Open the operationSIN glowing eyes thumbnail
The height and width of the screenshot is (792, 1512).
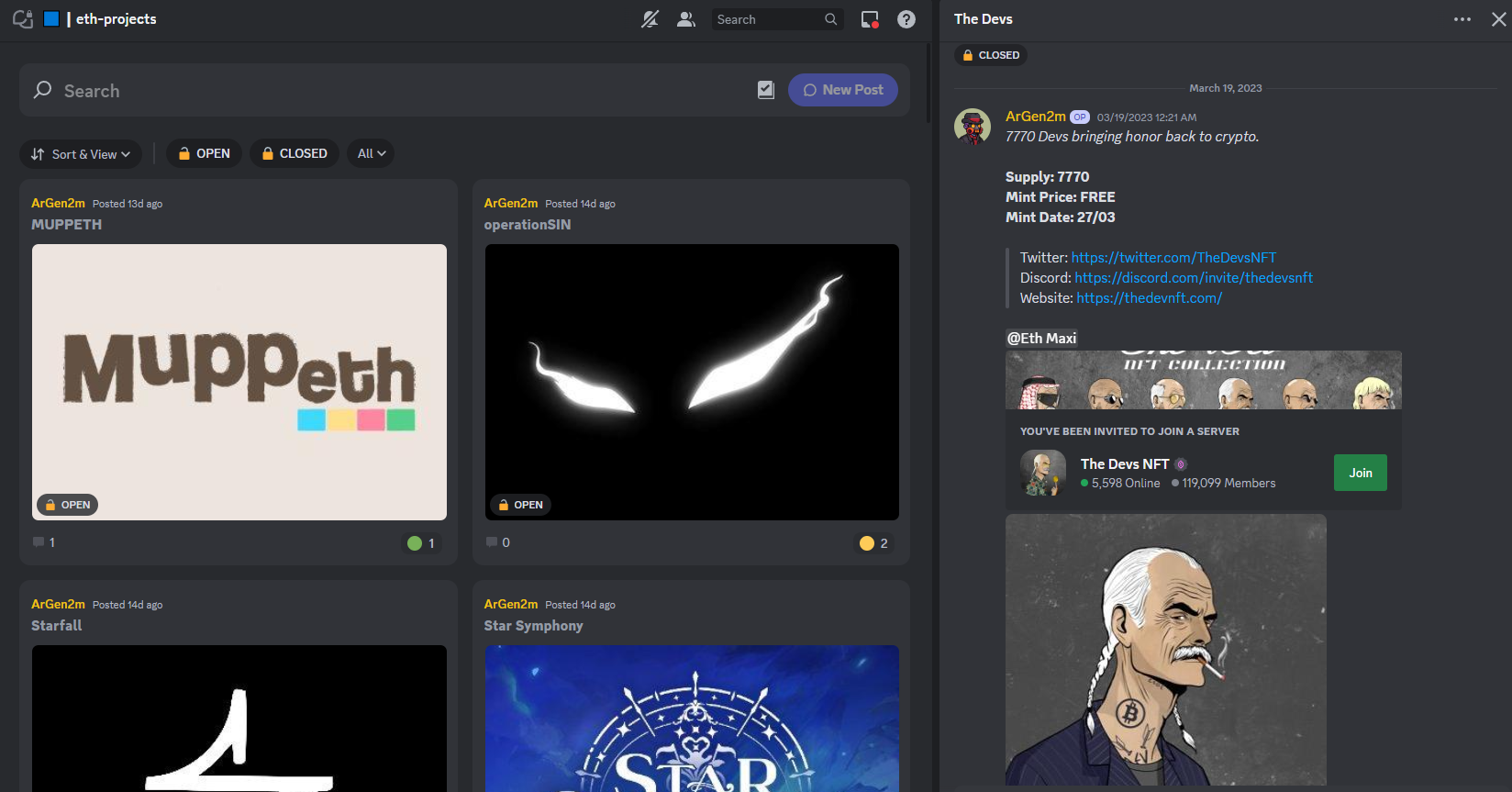(x=692, y=382)
